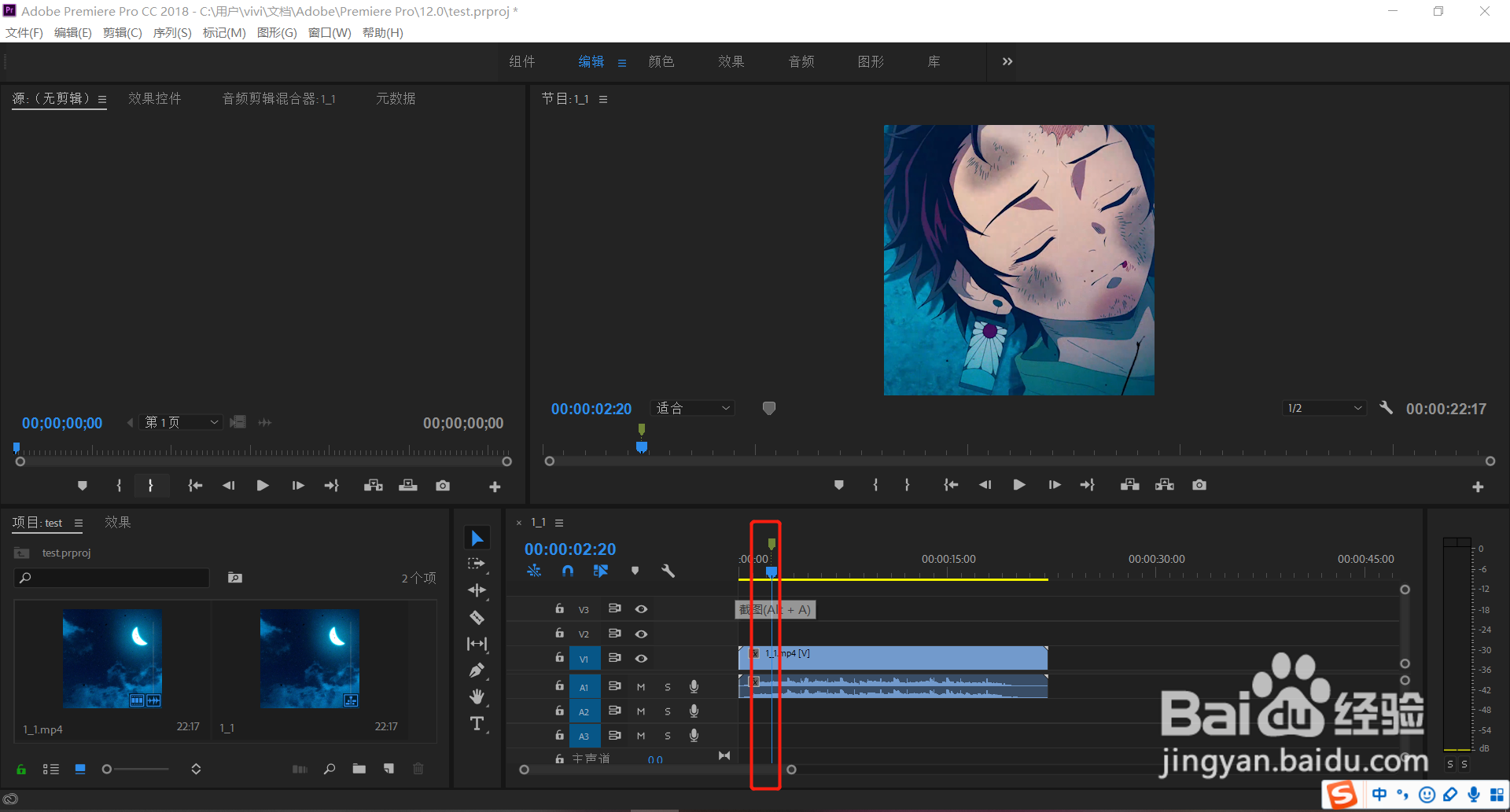Open timeline sequence panel menu
Screen dimensions: 1510x812
tap(559, 523)
